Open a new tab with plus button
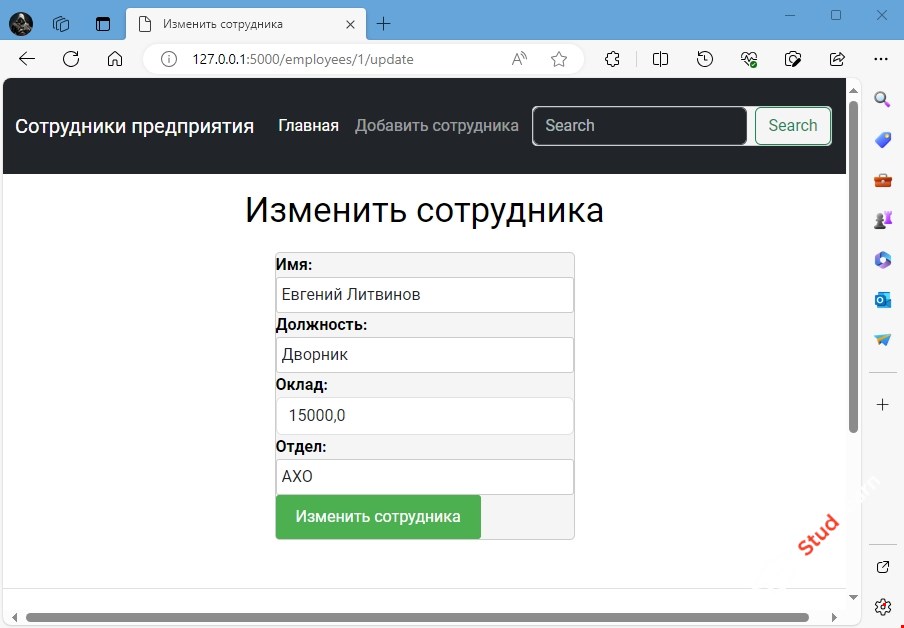 [x=383, y=24]
